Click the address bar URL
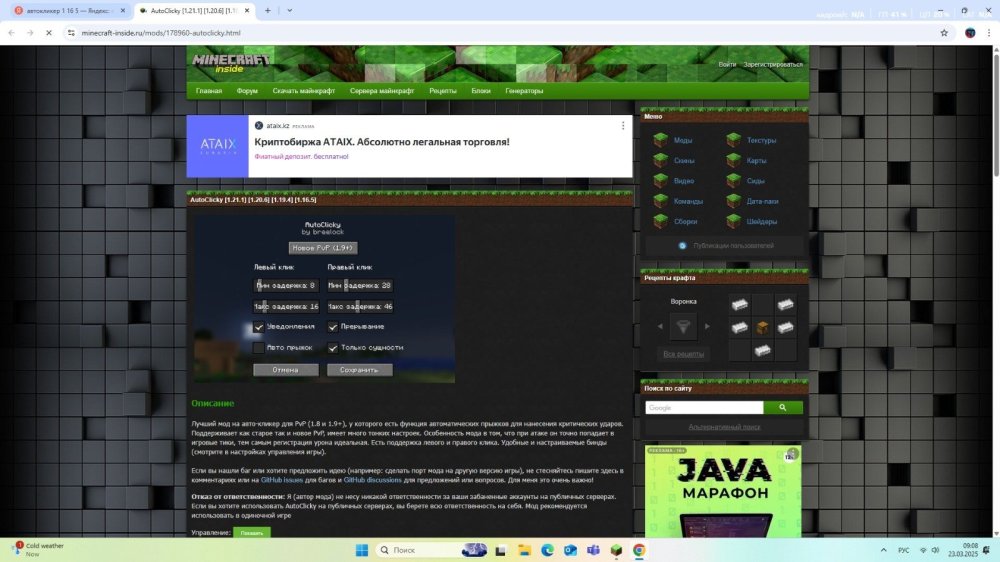 (x=161, y=33)
